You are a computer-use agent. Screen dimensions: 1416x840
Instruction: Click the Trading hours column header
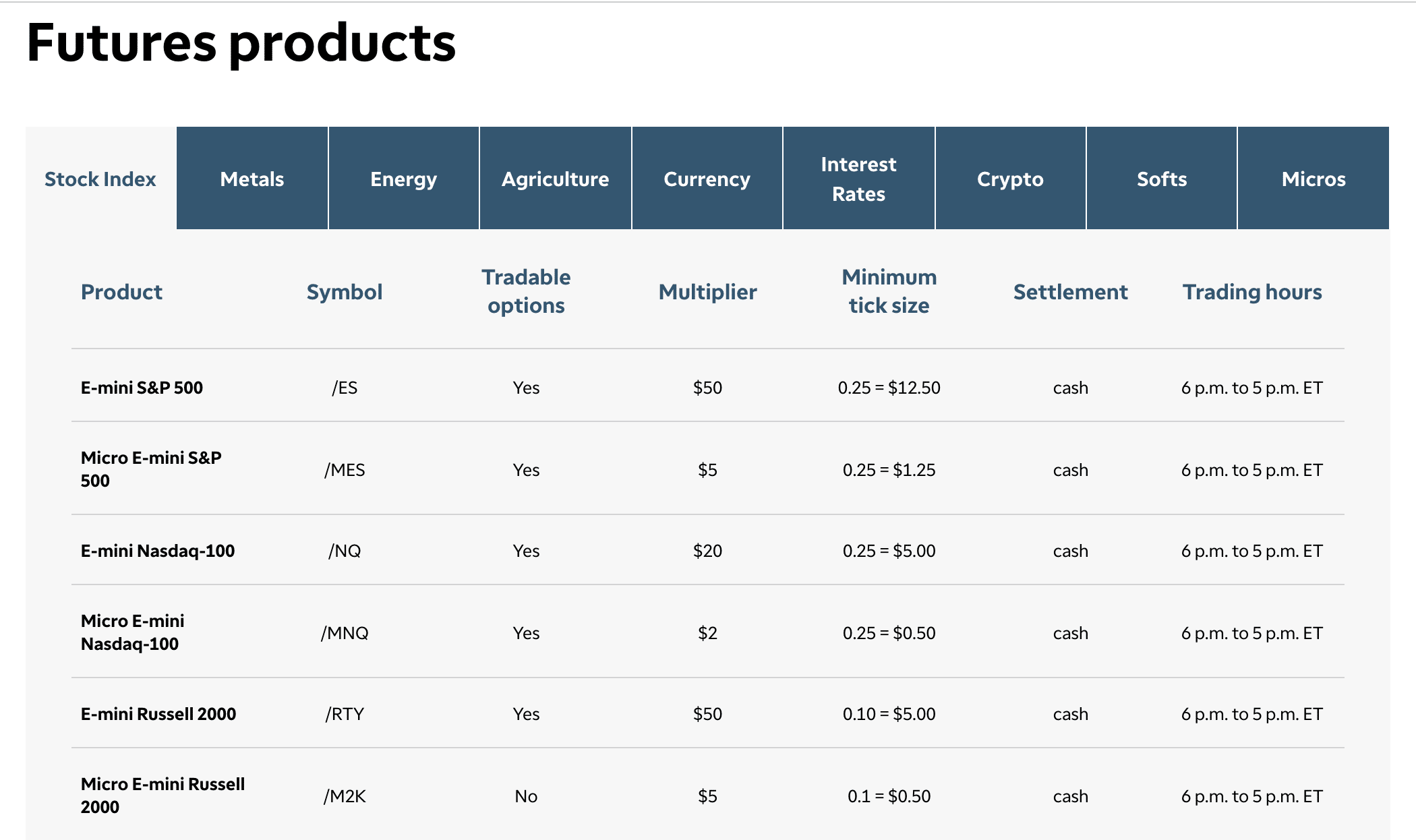coord(1252,292)
